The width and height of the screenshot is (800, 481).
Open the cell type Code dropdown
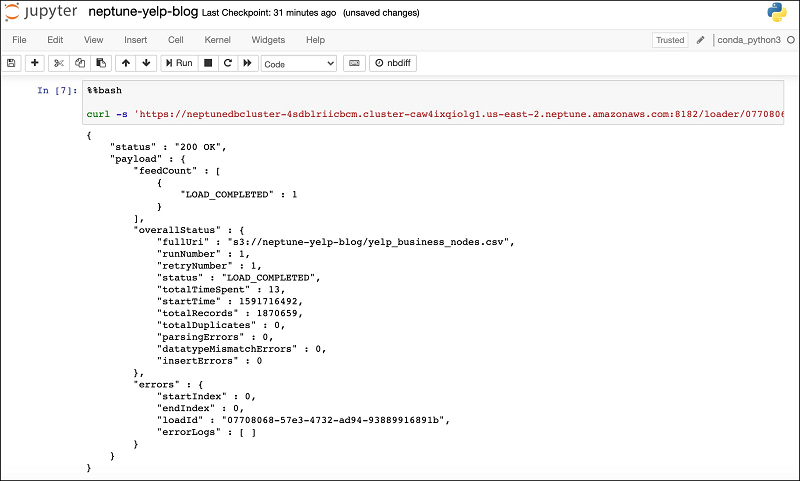click(x=298, y=64)
